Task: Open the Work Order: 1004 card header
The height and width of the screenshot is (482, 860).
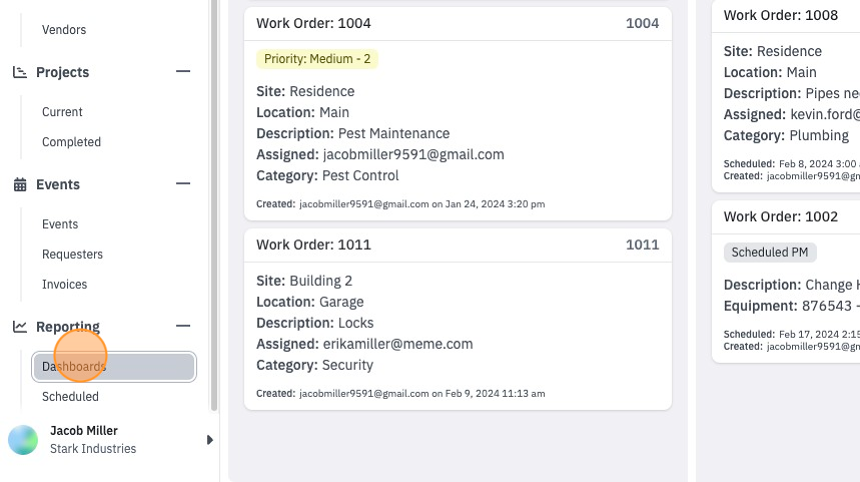Action: pyautogui.click(x=458, y=24)
